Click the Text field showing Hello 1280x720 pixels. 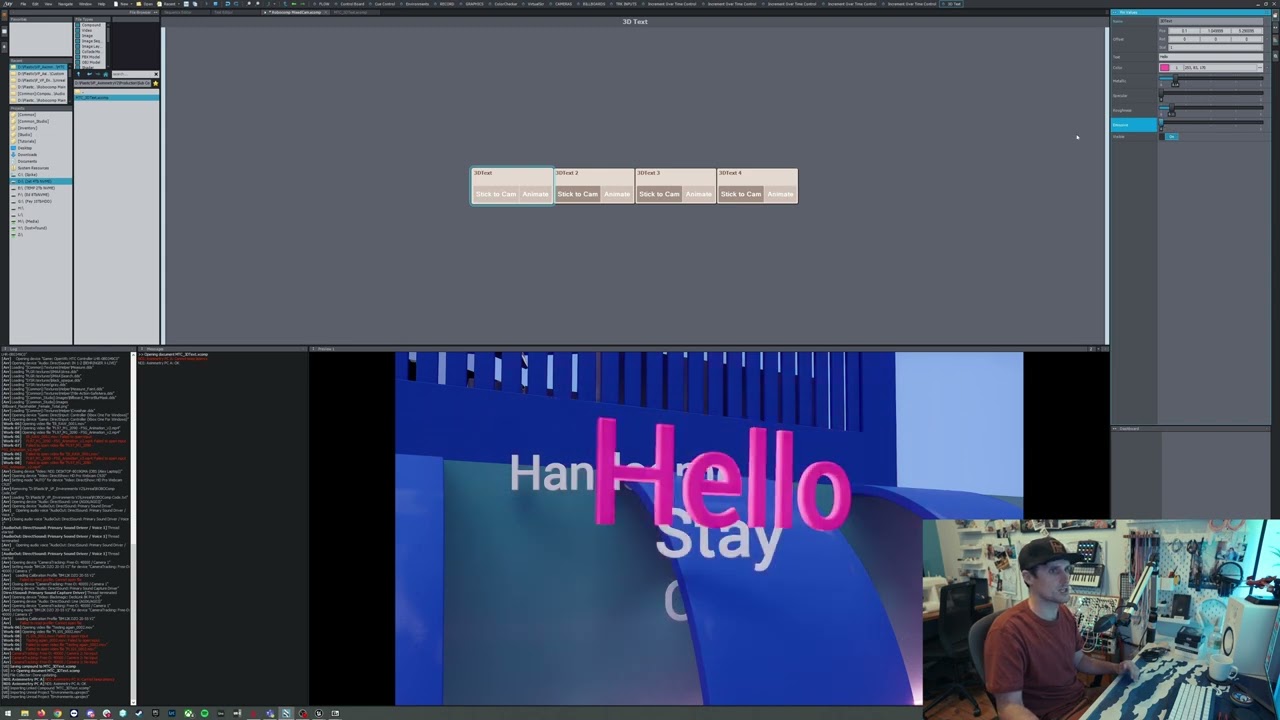1211,57
